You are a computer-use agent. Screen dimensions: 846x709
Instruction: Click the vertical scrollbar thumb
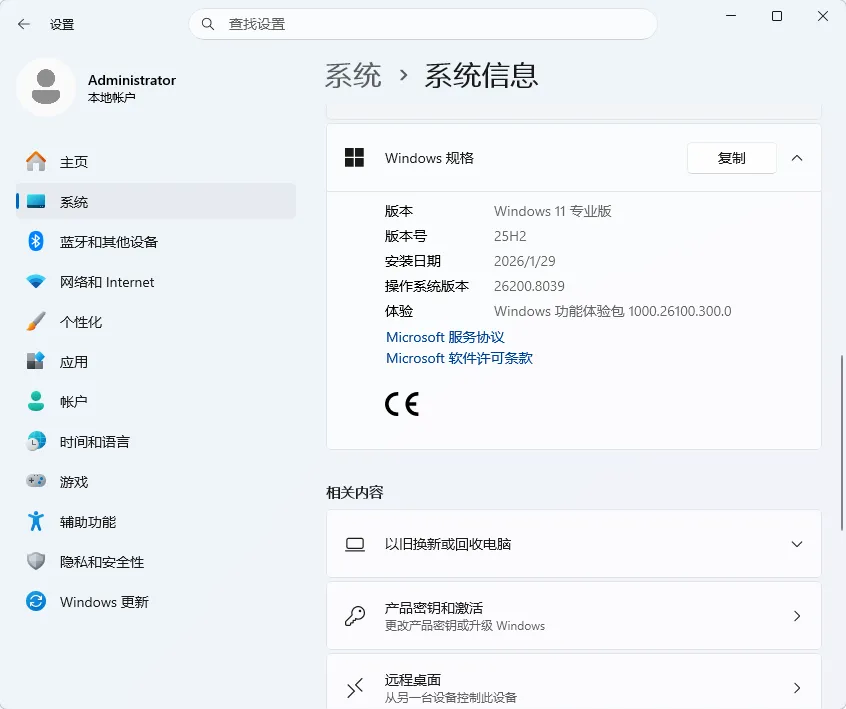tap(841, 442)
